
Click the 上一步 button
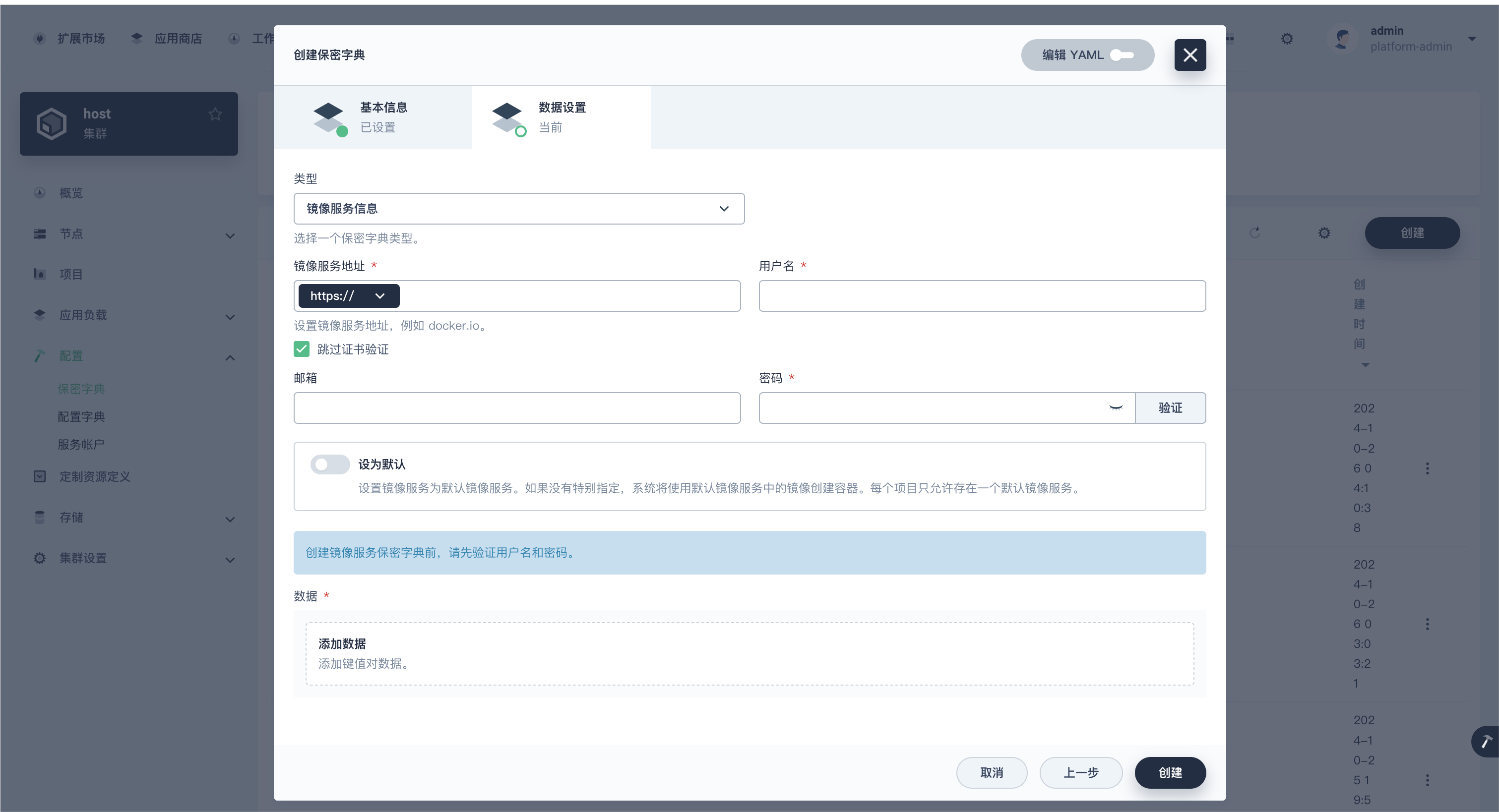1081,772
